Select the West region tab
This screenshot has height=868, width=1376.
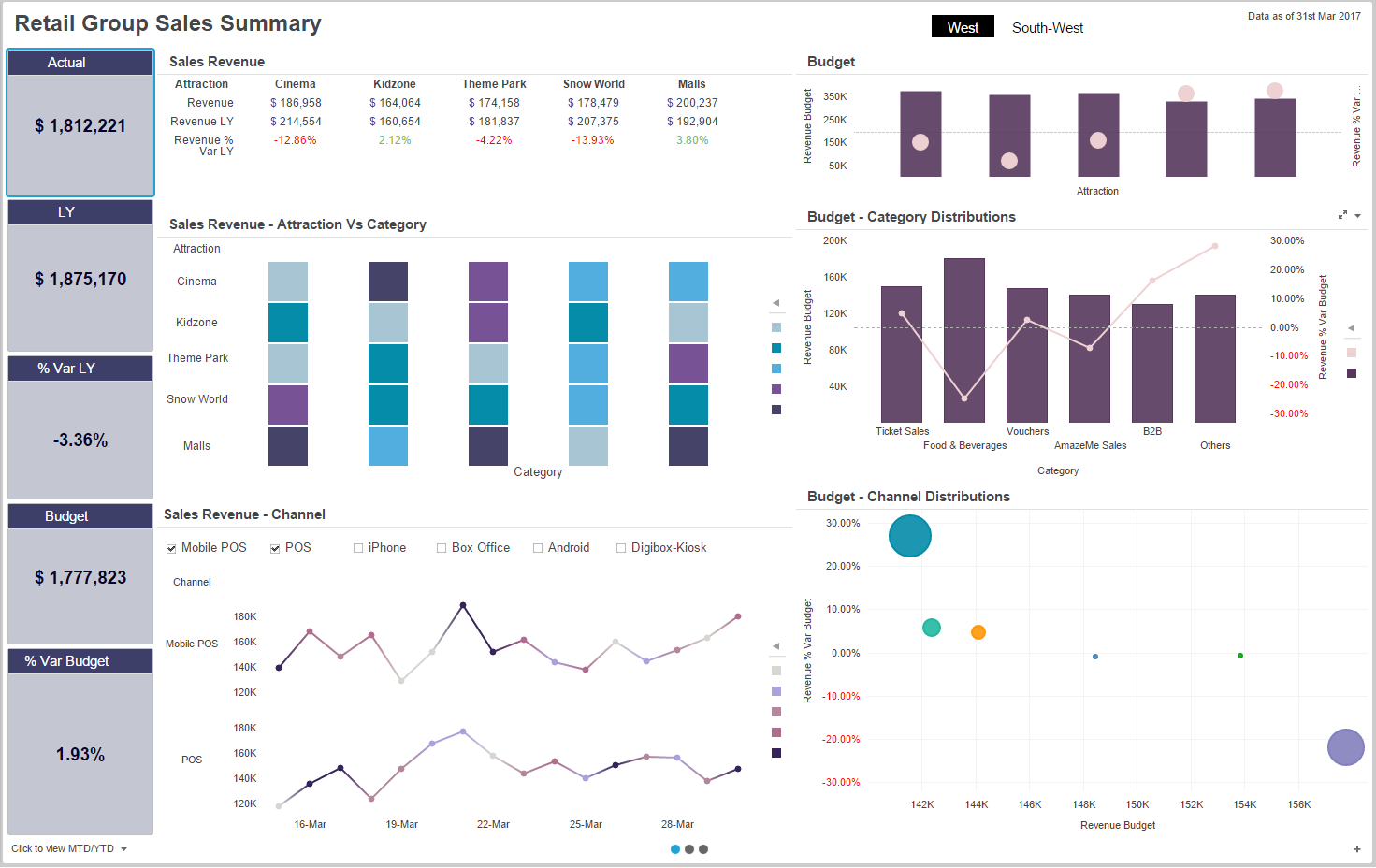[963, 27]
